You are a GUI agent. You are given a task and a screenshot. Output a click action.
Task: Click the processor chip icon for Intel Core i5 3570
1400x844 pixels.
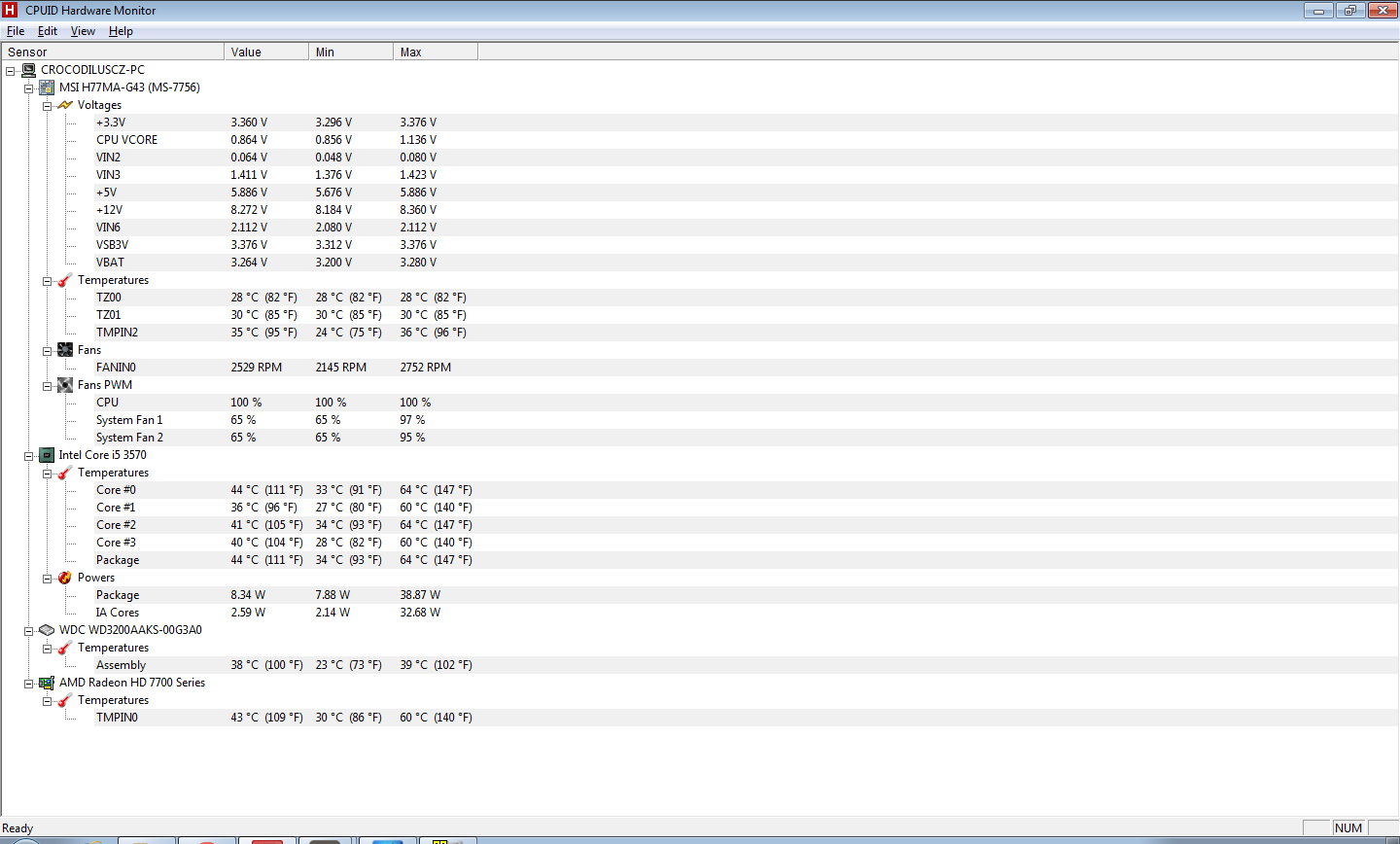47,455
